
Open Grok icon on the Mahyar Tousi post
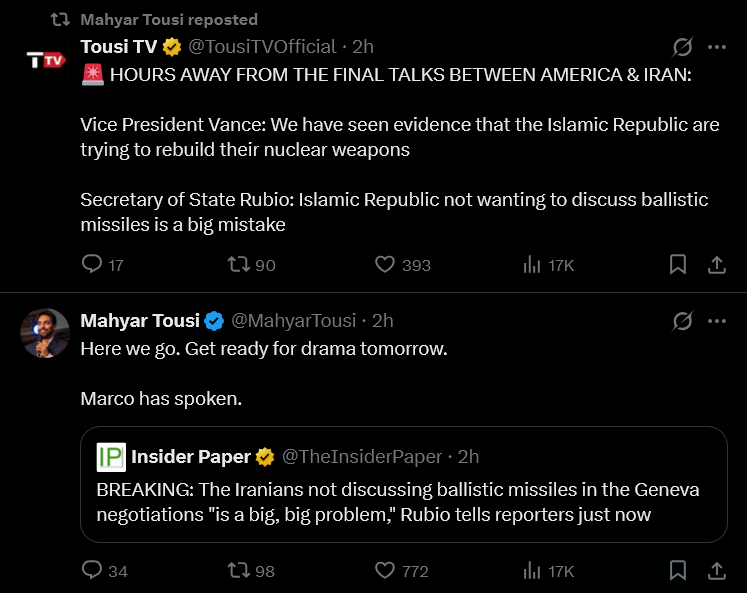683,321
